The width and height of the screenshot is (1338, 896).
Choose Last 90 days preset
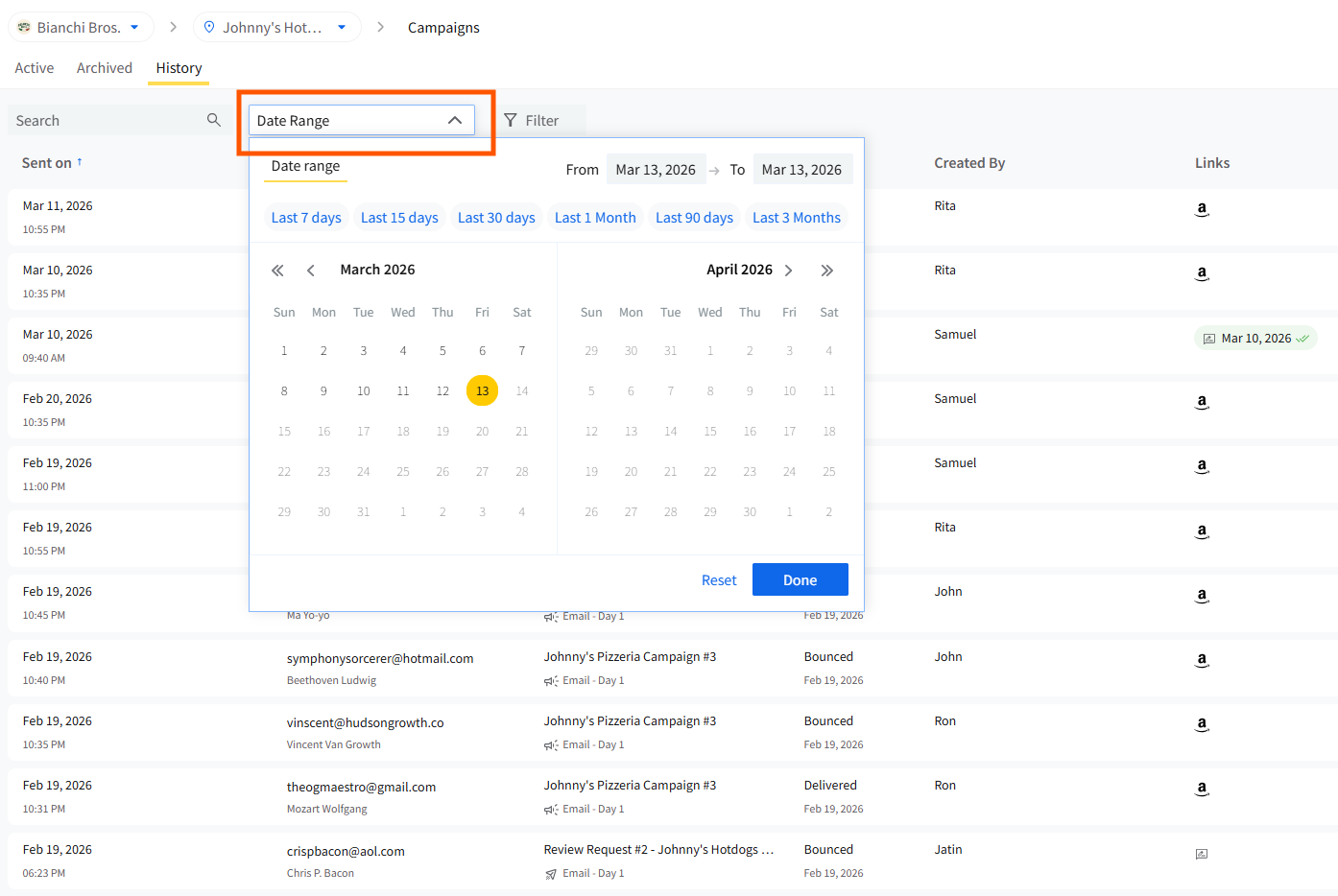[x=694, y=218]
